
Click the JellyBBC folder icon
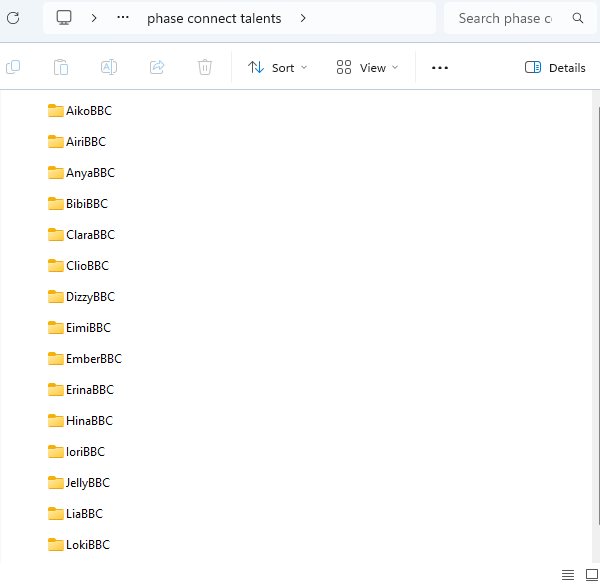[x=56, y=483]
